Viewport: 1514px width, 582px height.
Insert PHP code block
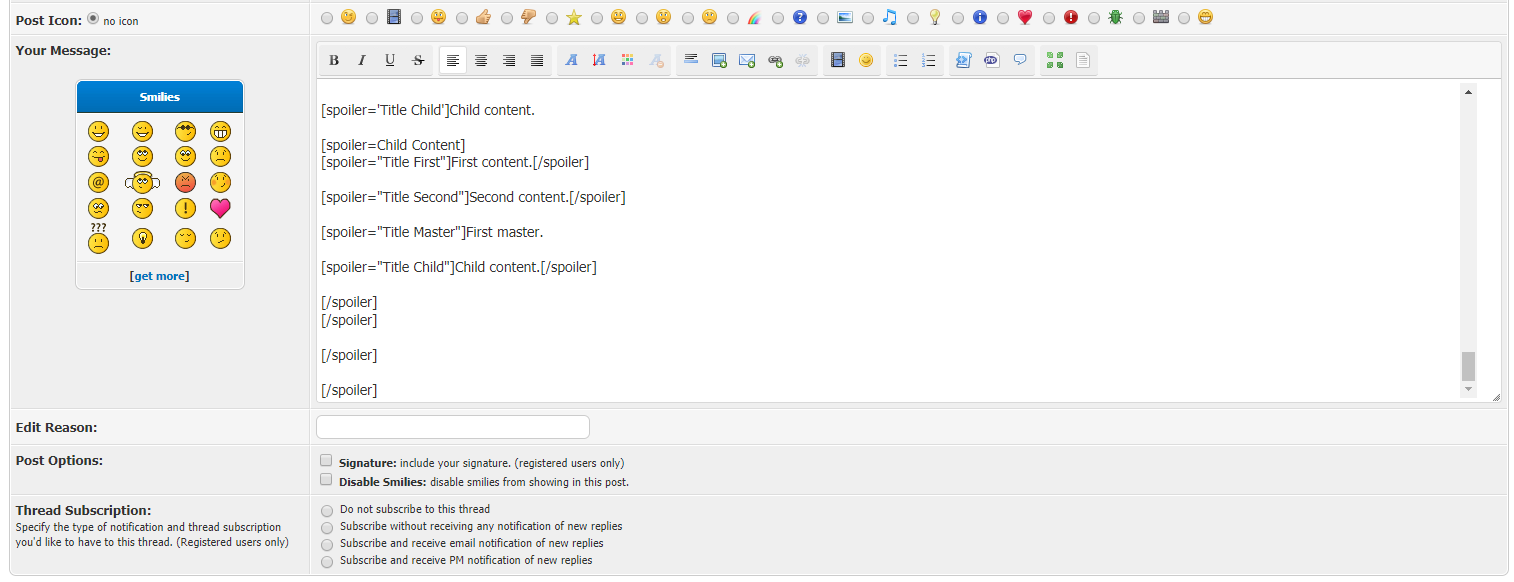tap(991, 61)
